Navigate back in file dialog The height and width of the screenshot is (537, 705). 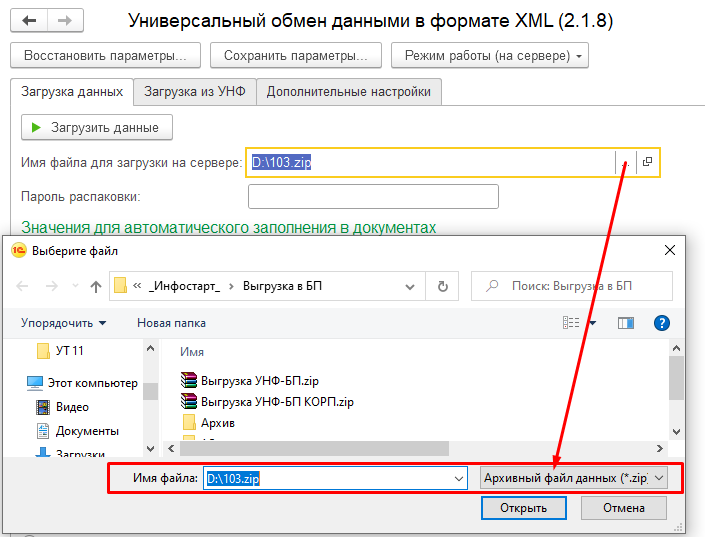[22, 286]
